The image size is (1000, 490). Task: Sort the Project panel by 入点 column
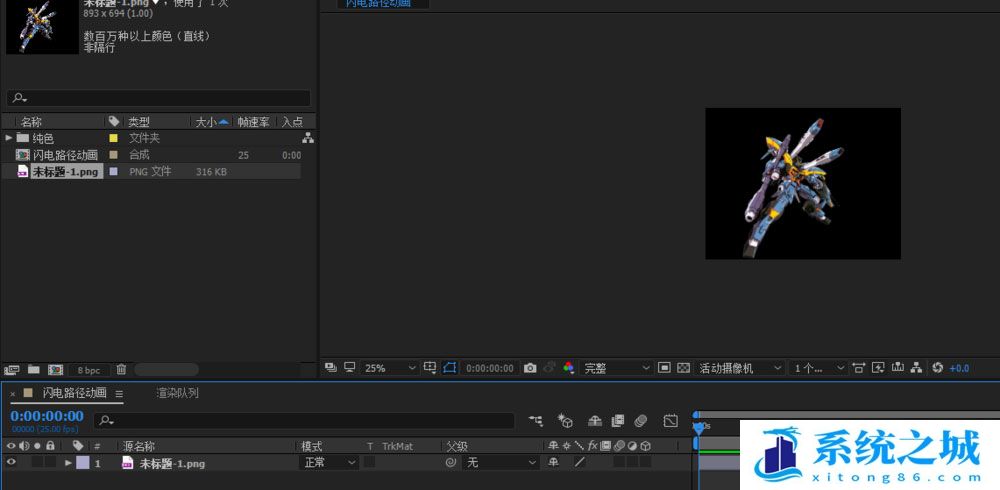pyautogui.click(x=293, y=122)
